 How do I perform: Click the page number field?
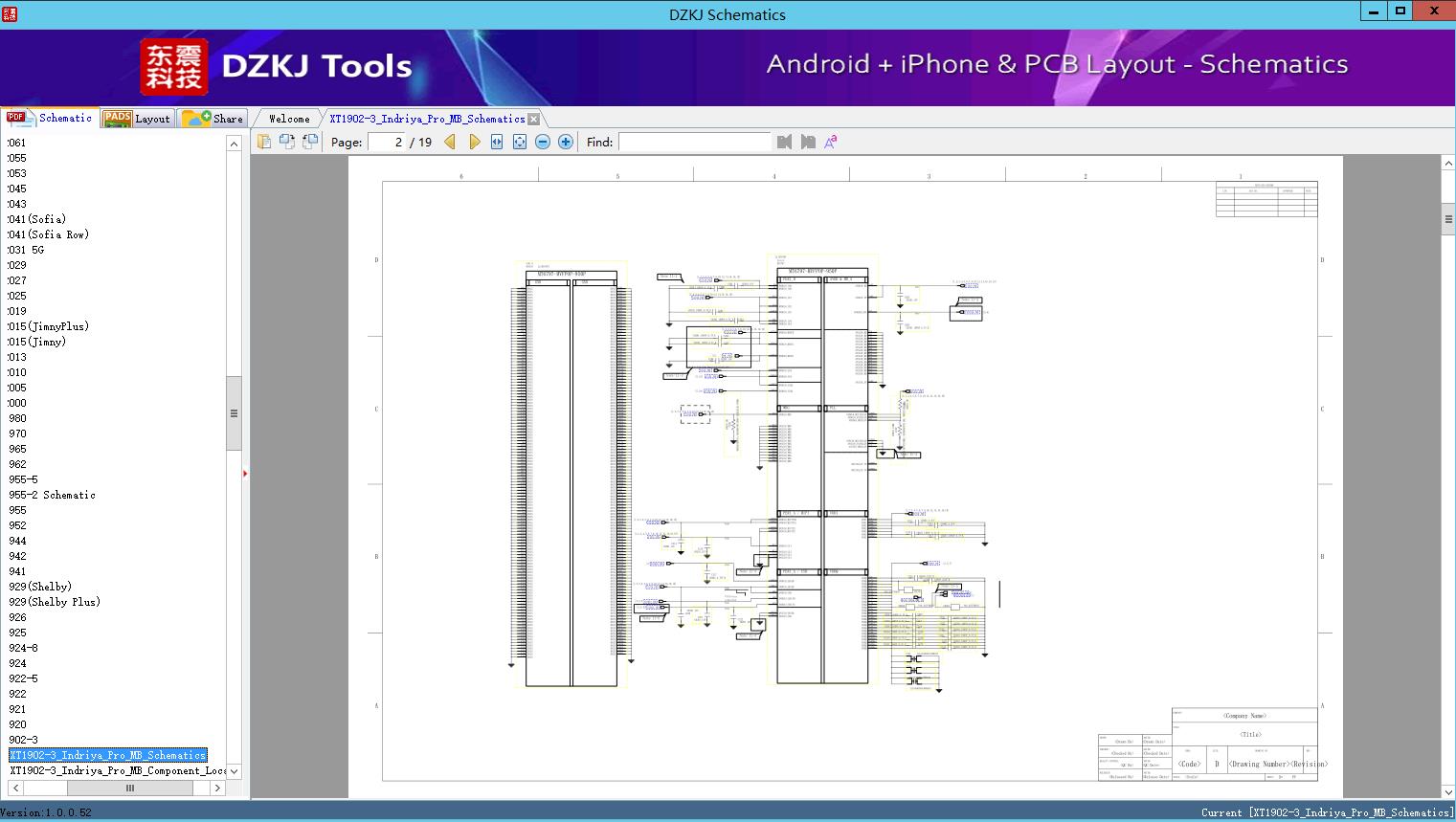pyautogui.click(x=388, y=142)
